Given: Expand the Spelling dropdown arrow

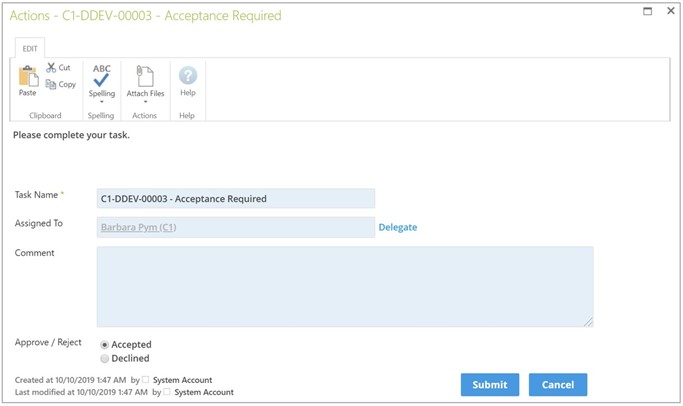Looking at the screenshot, I should [102, 102].
